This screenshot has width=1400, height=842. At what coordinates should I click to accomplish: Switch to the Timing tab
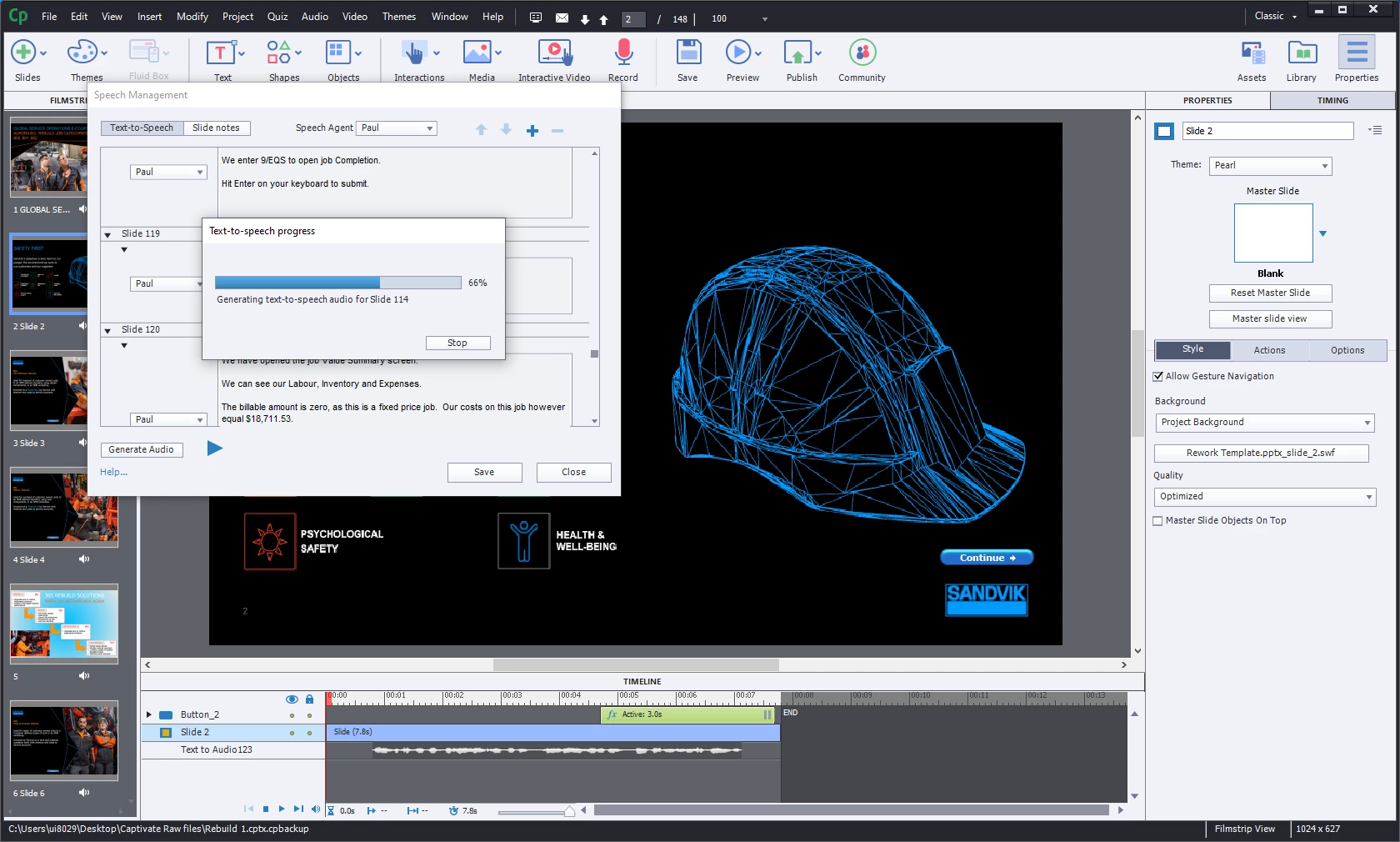[x=1332, y=101]
